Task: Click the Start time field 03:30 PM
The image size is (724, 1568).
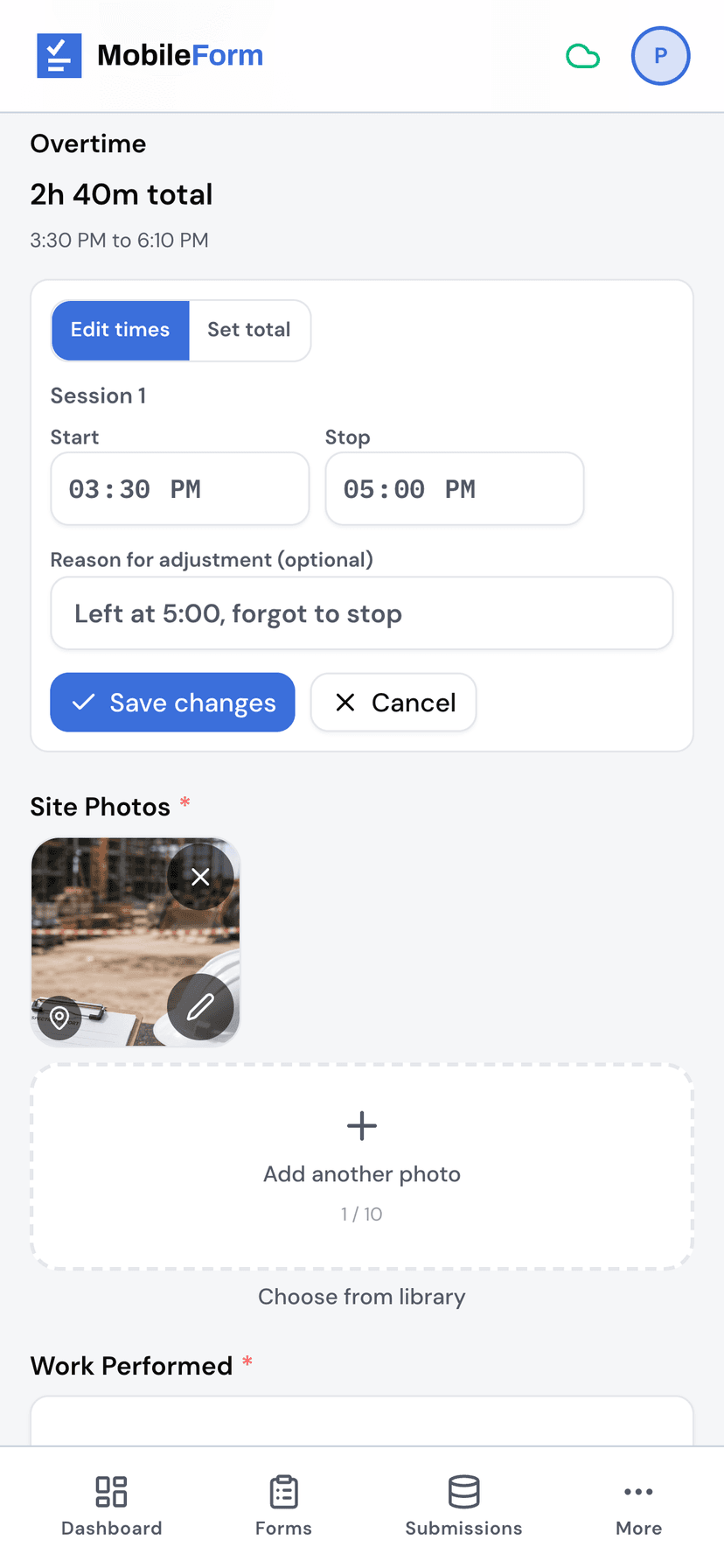Action: pyautogui.click(x=180, y=489)
